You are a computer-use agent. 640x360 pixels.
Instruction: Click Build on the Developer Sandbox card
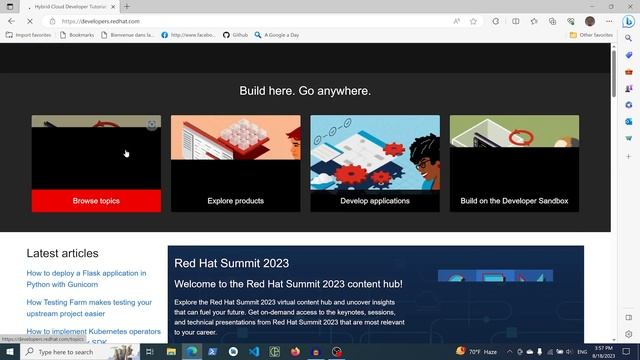click(x=514, y=163)
